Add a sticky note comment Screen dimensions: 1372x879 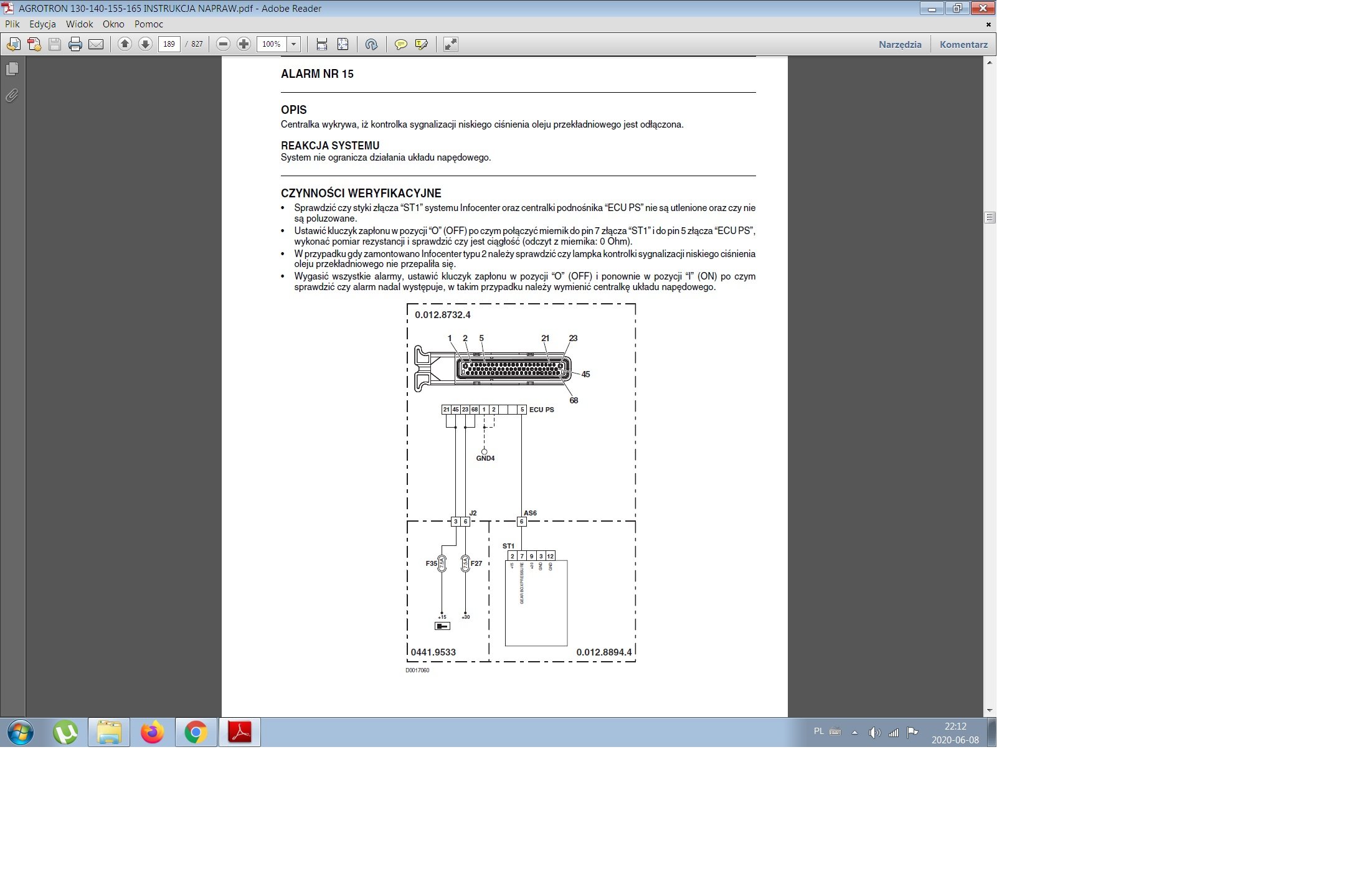pos(401,44)
